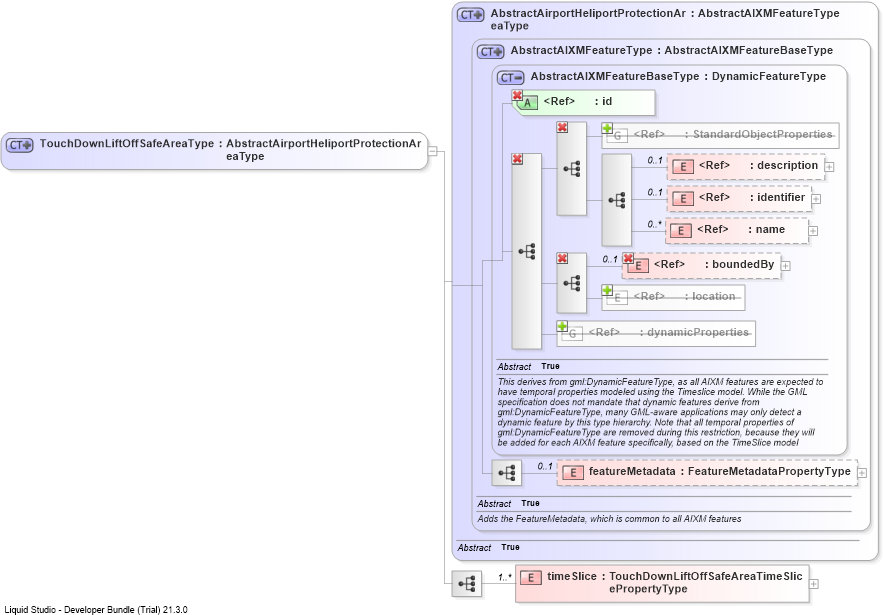Click the CT icon of TouchDownLiftOffSafeAreaType
The width and height of the screenshot is (883, 615).
tap(20, 145)
